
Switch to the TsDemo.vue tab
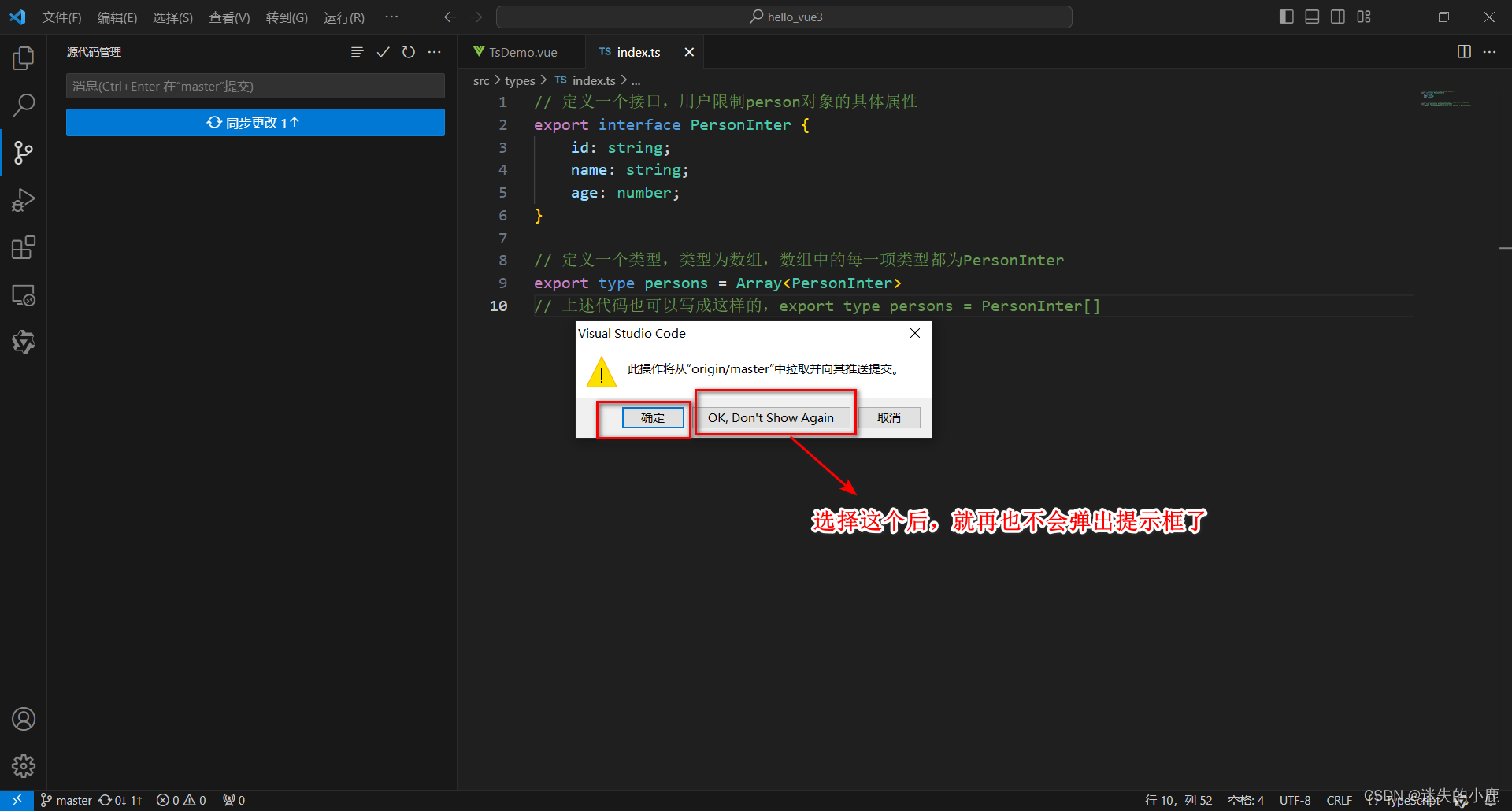(521, 52)
